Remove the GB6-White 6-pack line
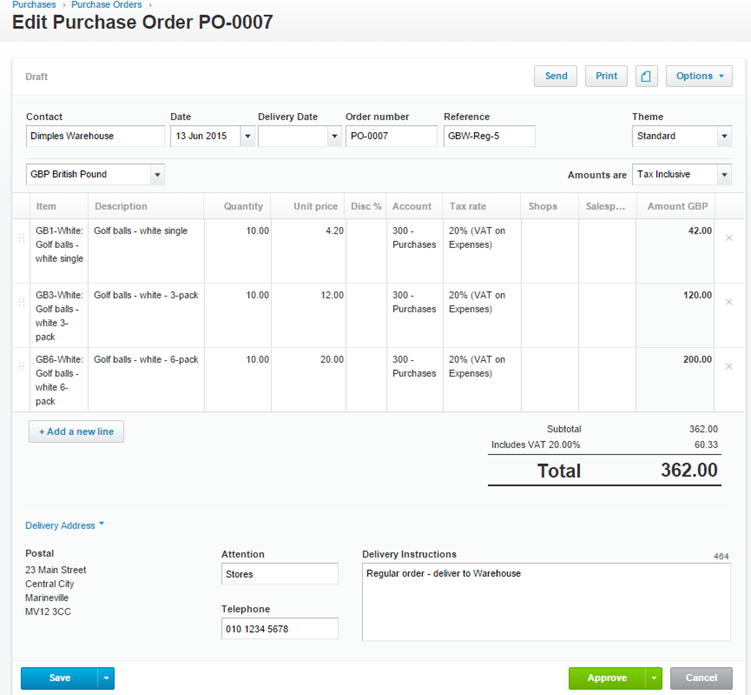751x695 pixels. pyautogui.click(x=728, y=366)
